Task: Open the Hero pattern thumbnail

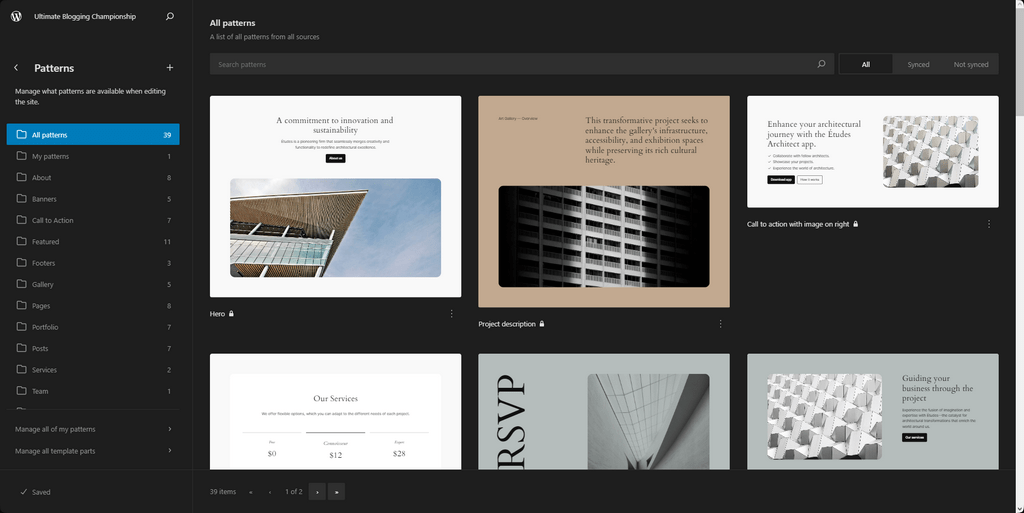Action: (x=335, y=196)
